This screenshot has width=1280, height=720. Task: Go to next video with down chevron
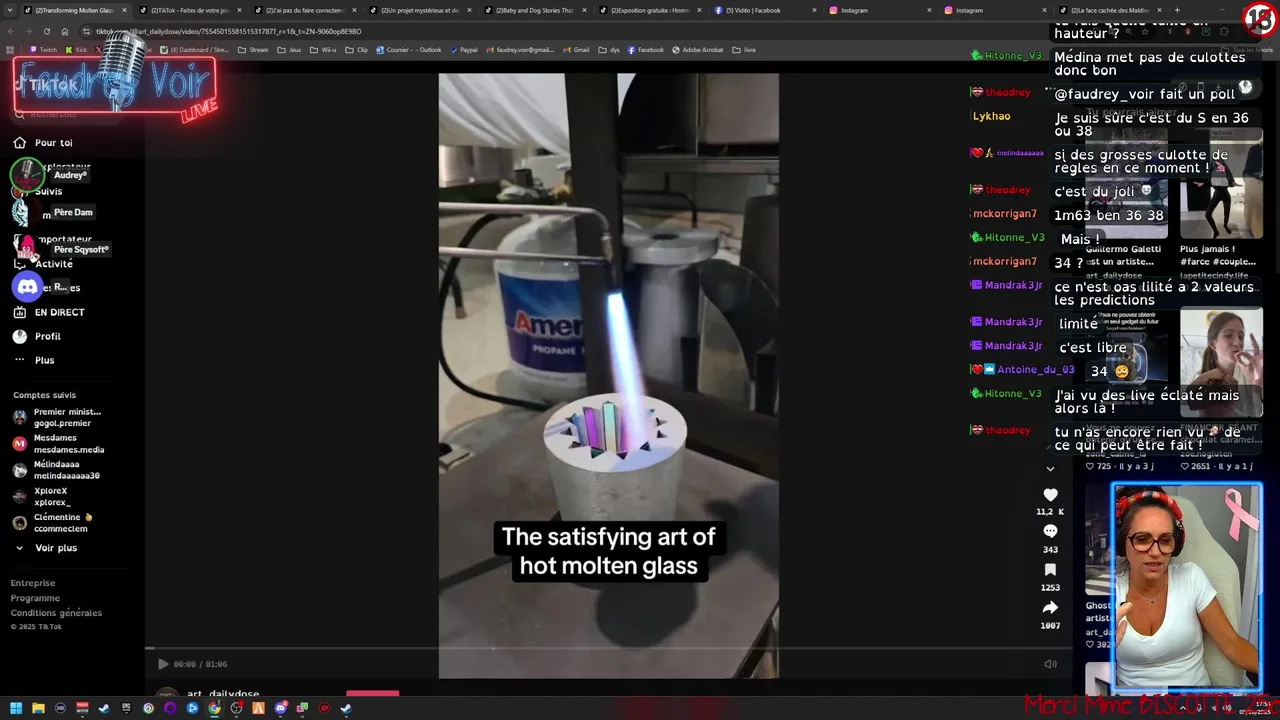1050,468
